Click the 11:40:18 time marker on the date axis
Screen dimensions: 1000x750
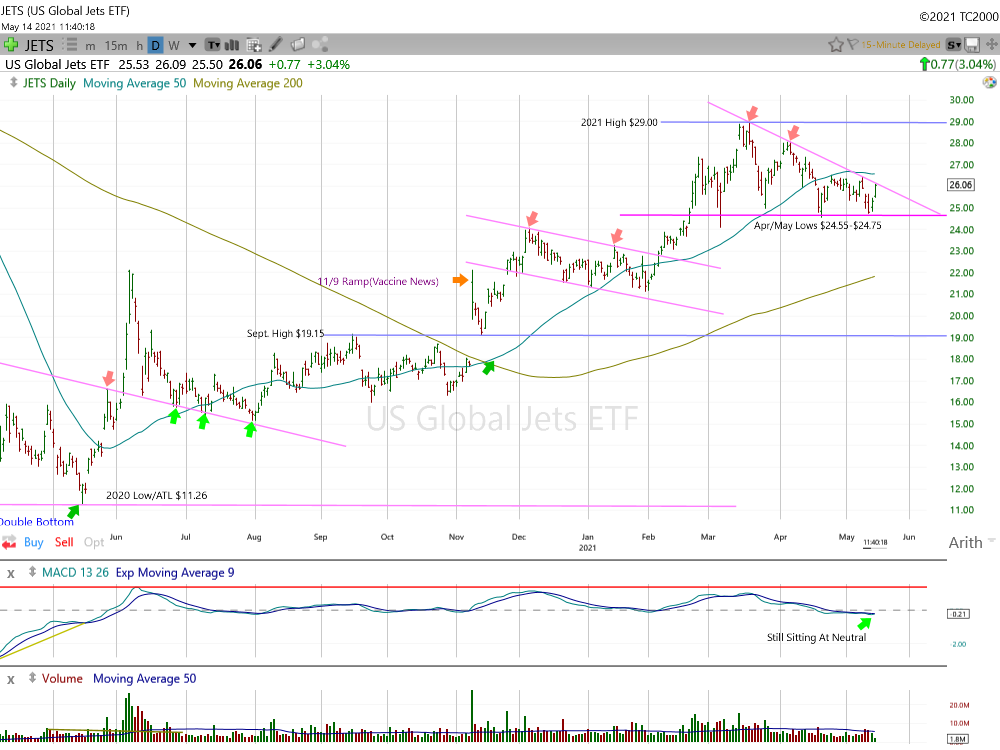click(875, 543)
